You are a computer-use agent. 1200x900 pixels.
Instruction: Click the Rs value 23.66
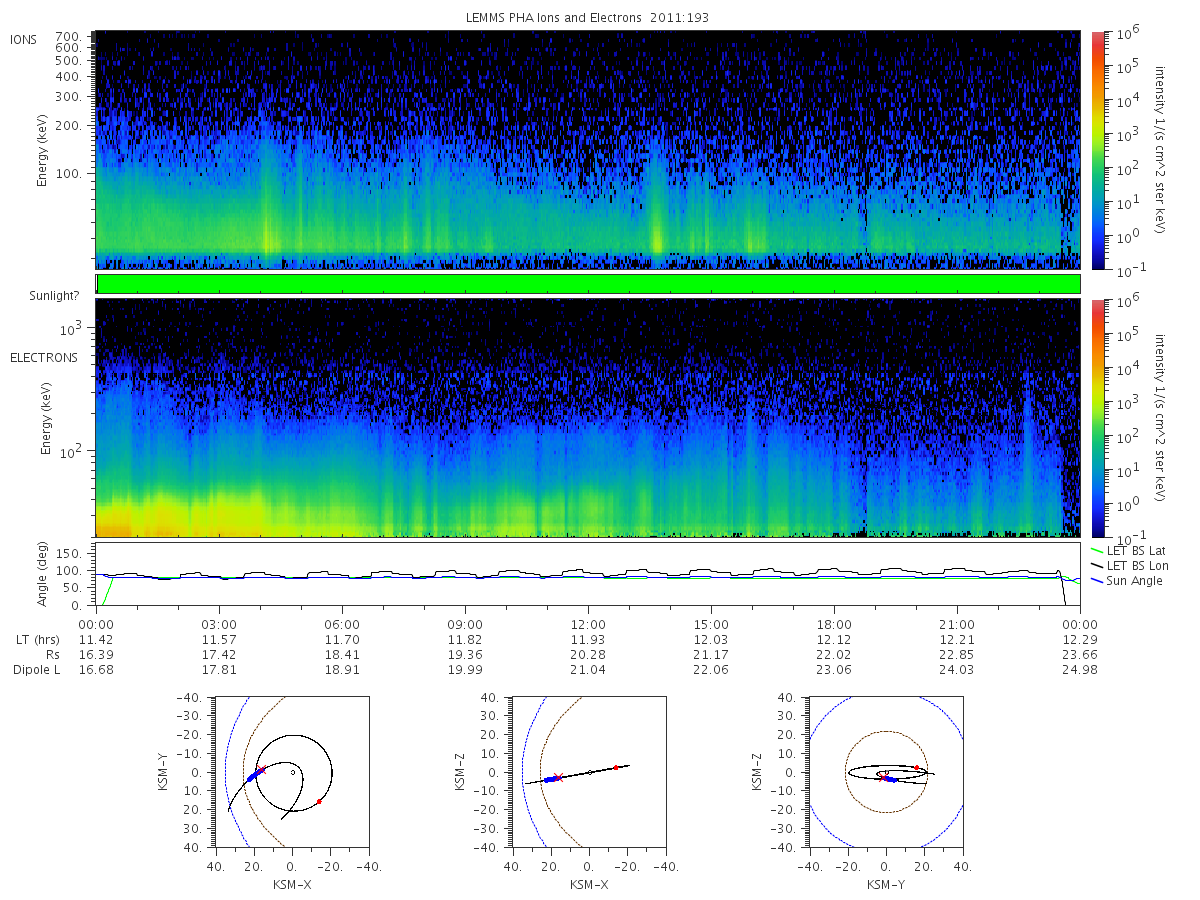coord(1081,654)
